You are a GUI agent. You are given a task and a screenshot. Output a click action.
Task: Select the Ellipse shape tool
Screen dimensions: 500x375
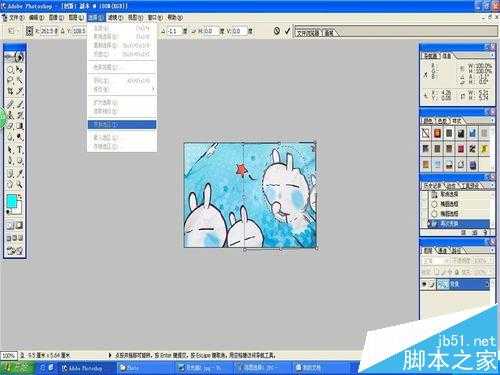pyautogui.click(x=19, y=161)
